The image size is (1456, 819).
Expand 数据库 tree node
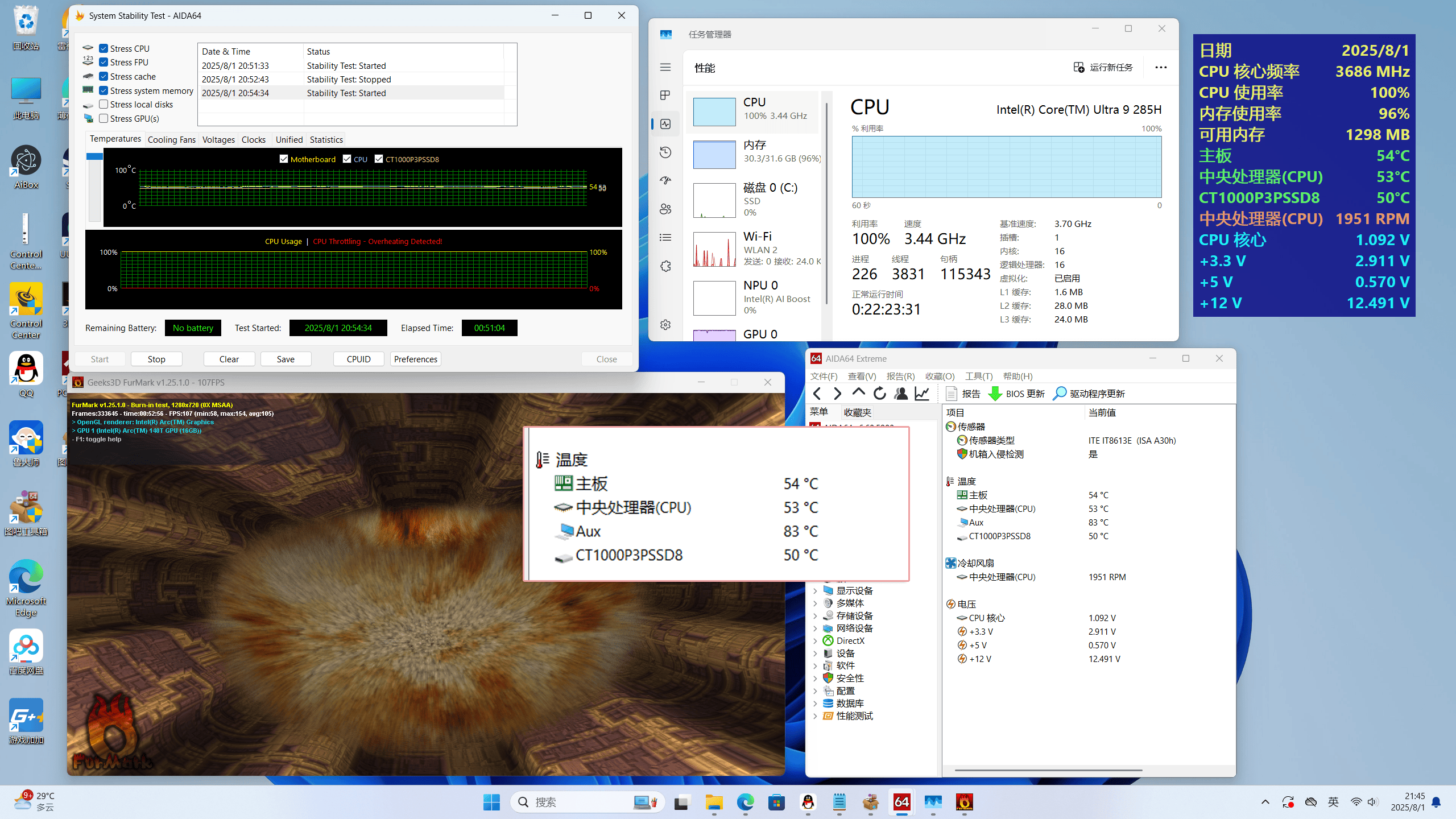tap(815, 704)
